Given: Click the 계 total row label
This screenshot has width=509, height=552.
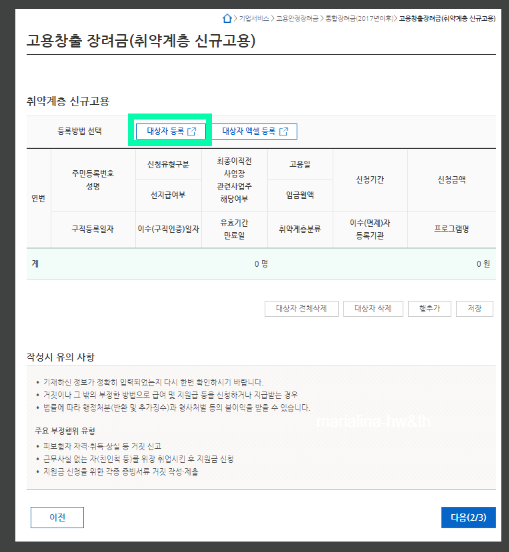Looking at the screenshot, I should coord(35,264).
